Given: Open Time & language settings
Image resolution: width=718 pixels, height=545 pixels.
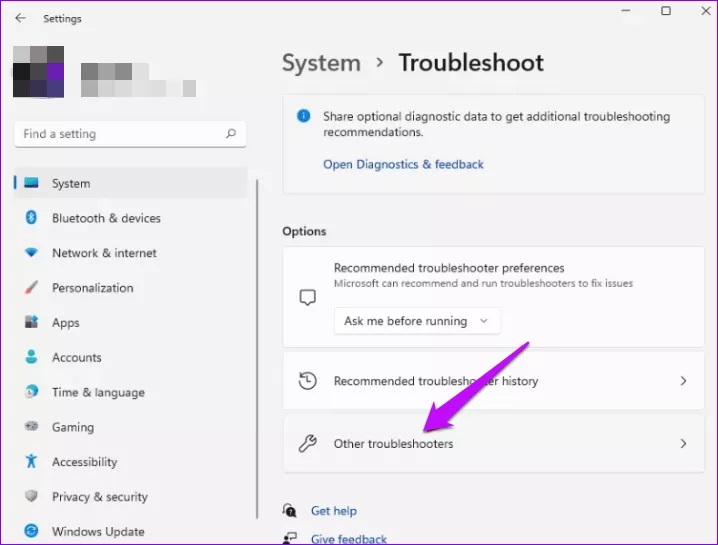Looking at the screenshot, I should pos(131,392).
